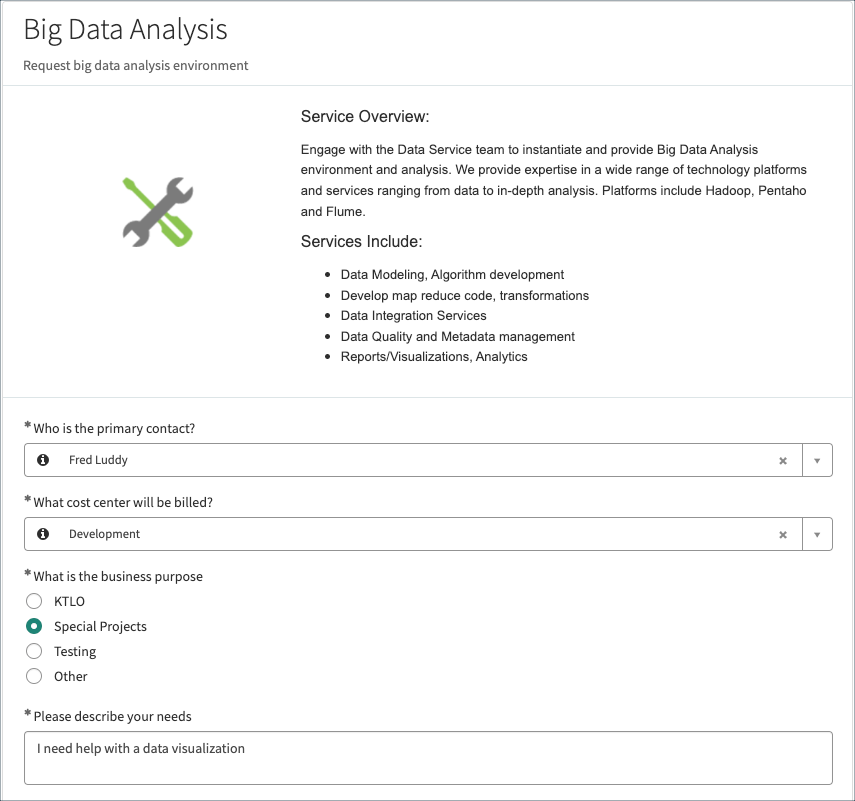Click inside the needs description textbox
The width and height of the screenshot is (855, 801).
click(x=428, y=757)
